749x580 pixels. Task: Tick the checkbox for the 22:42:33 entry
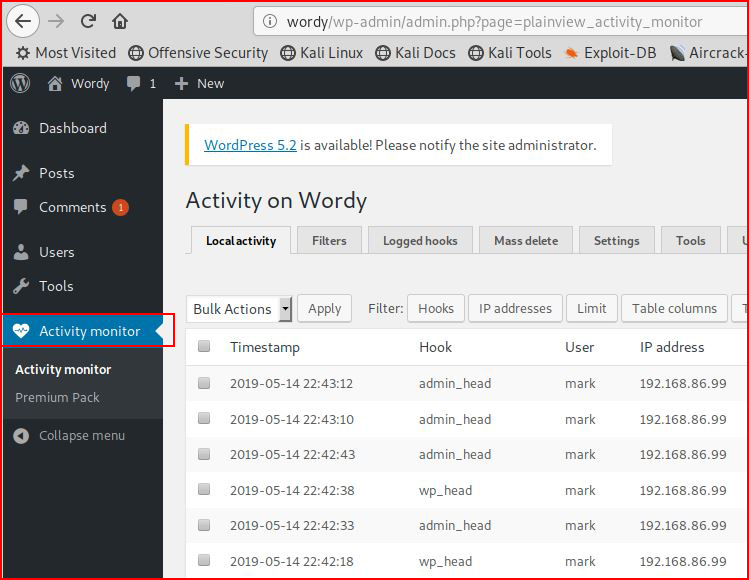(204, 525)
